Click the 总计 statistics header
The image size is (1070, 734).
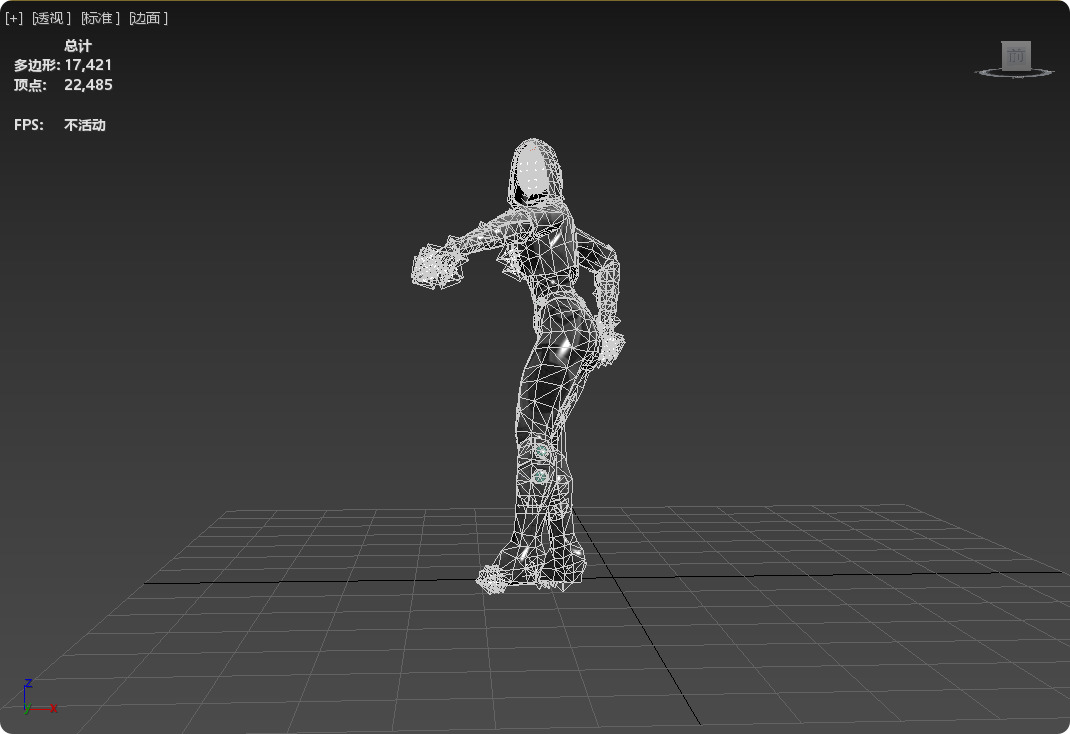point(78,46)
